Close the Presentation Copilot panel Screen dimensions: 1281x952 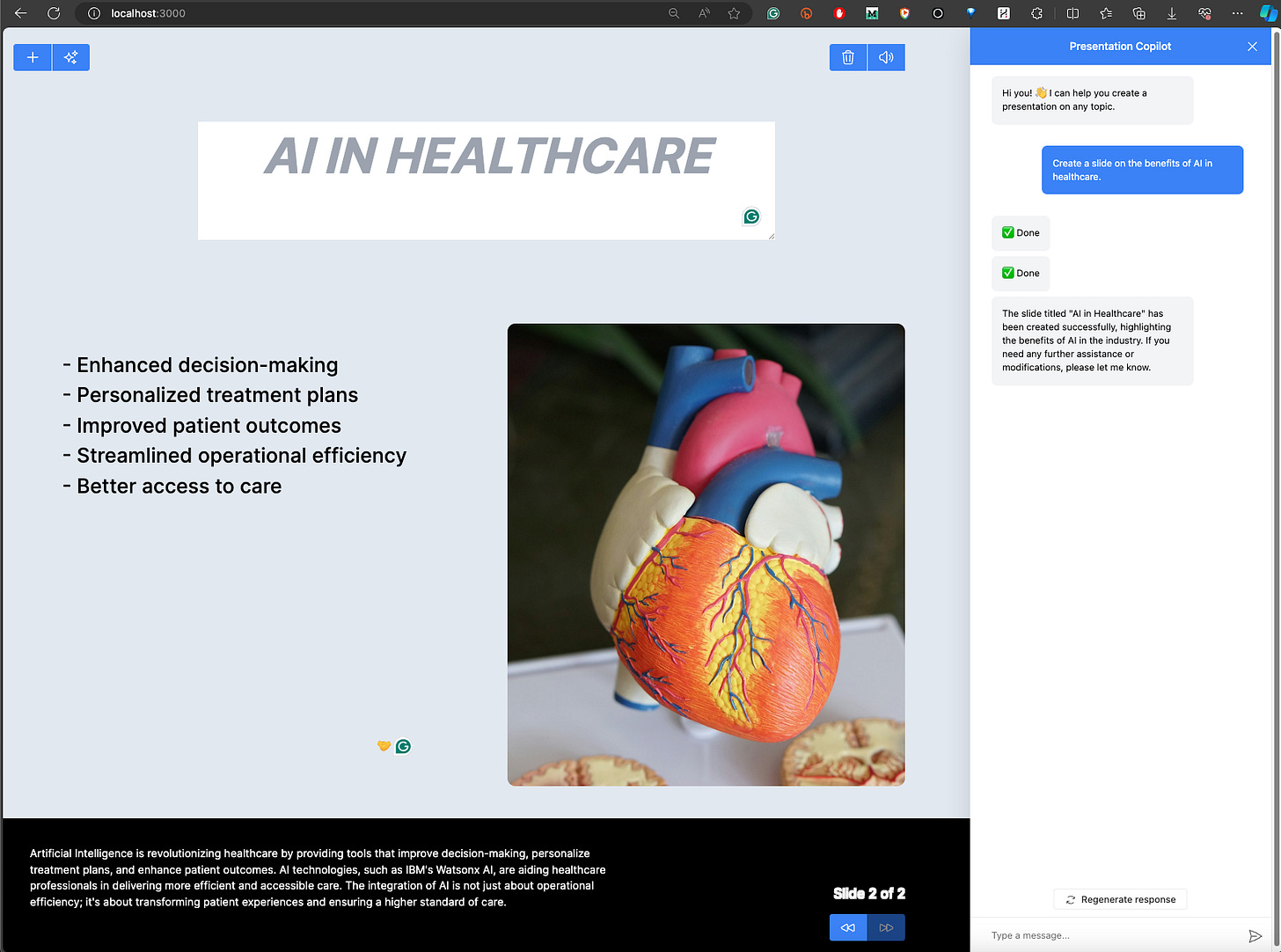[1252, 47]
